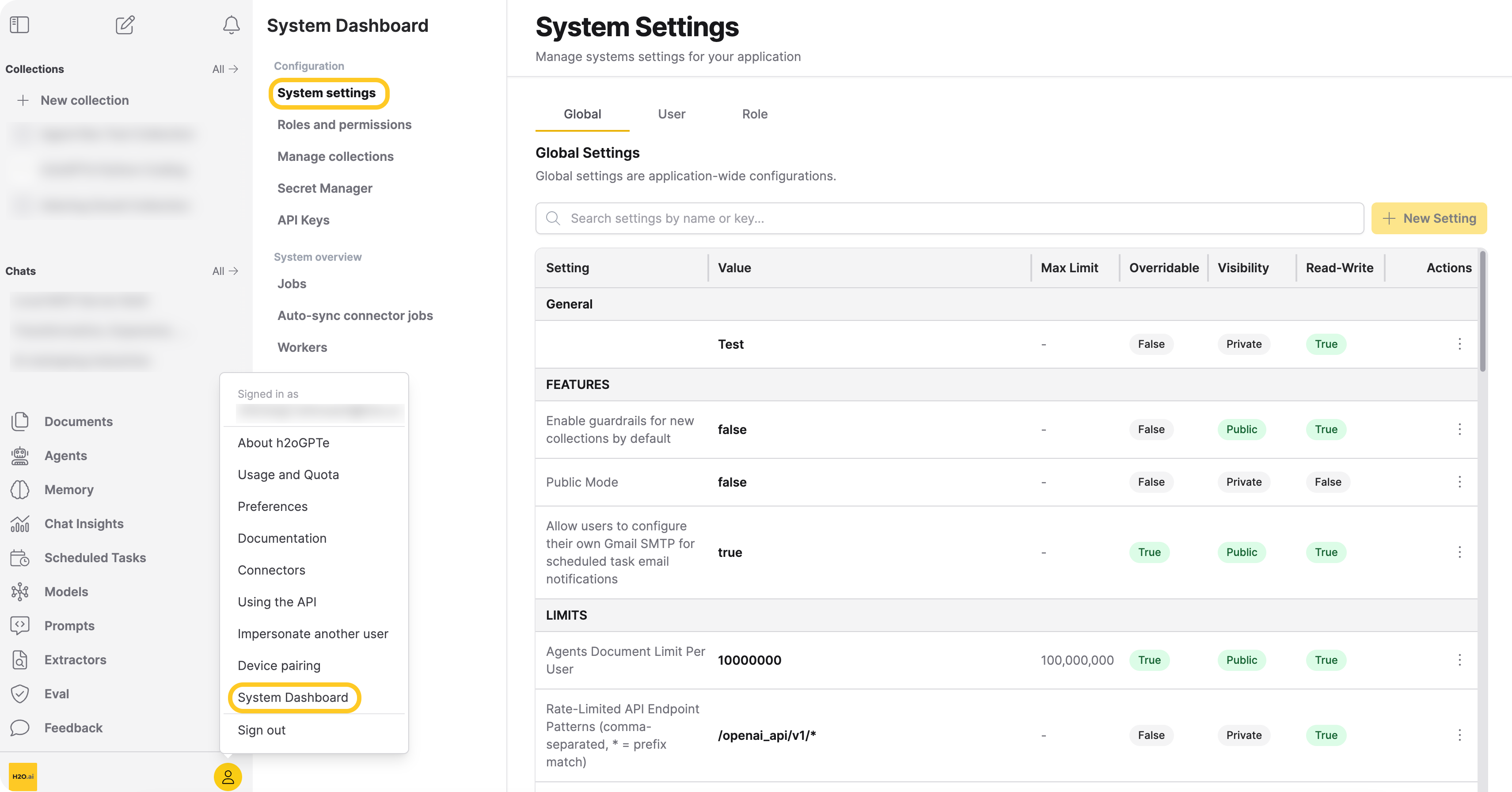Click the search magnifier icon

553,218
